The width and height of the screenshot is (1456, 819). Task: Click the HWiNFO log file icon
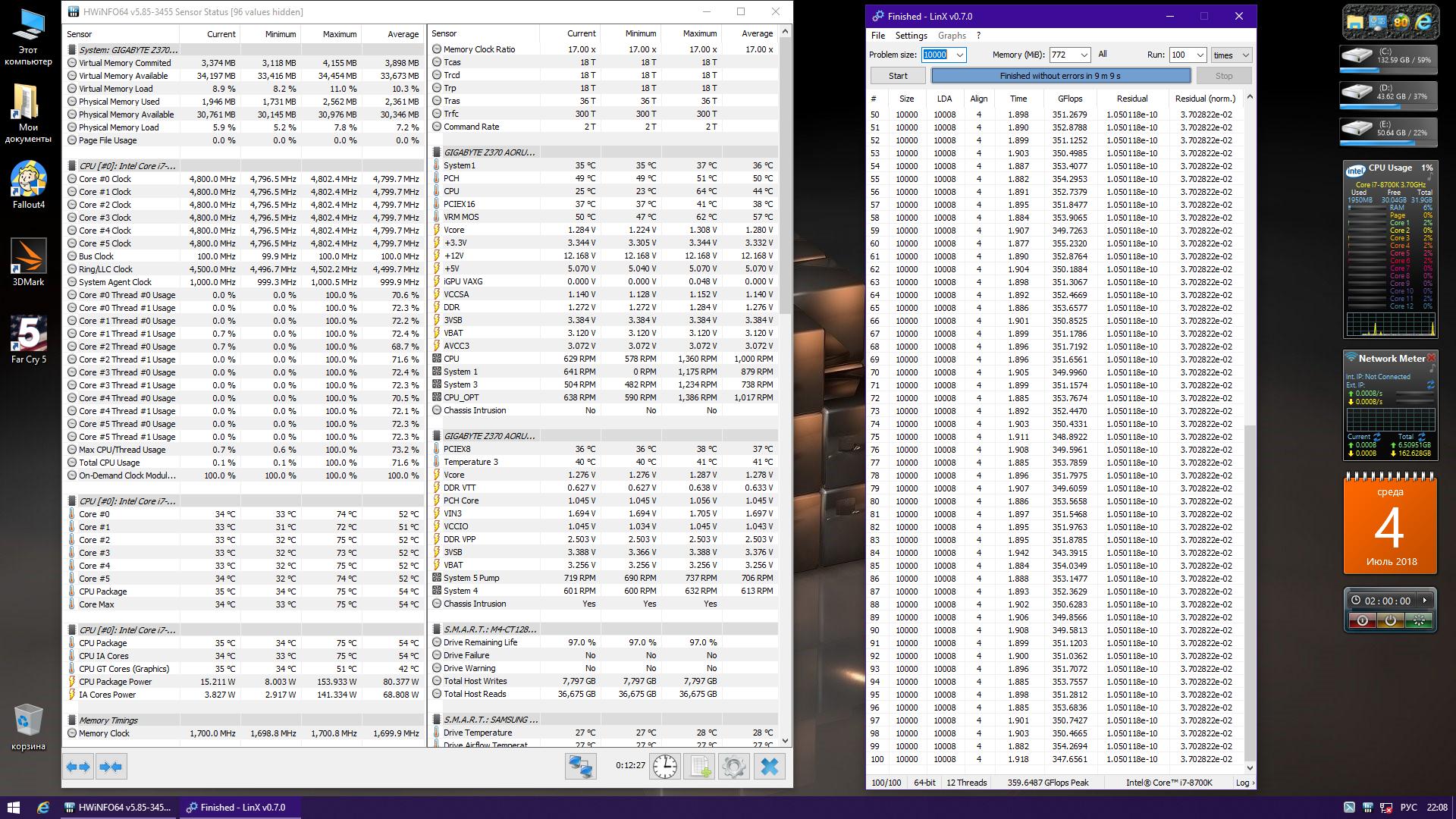699,767
